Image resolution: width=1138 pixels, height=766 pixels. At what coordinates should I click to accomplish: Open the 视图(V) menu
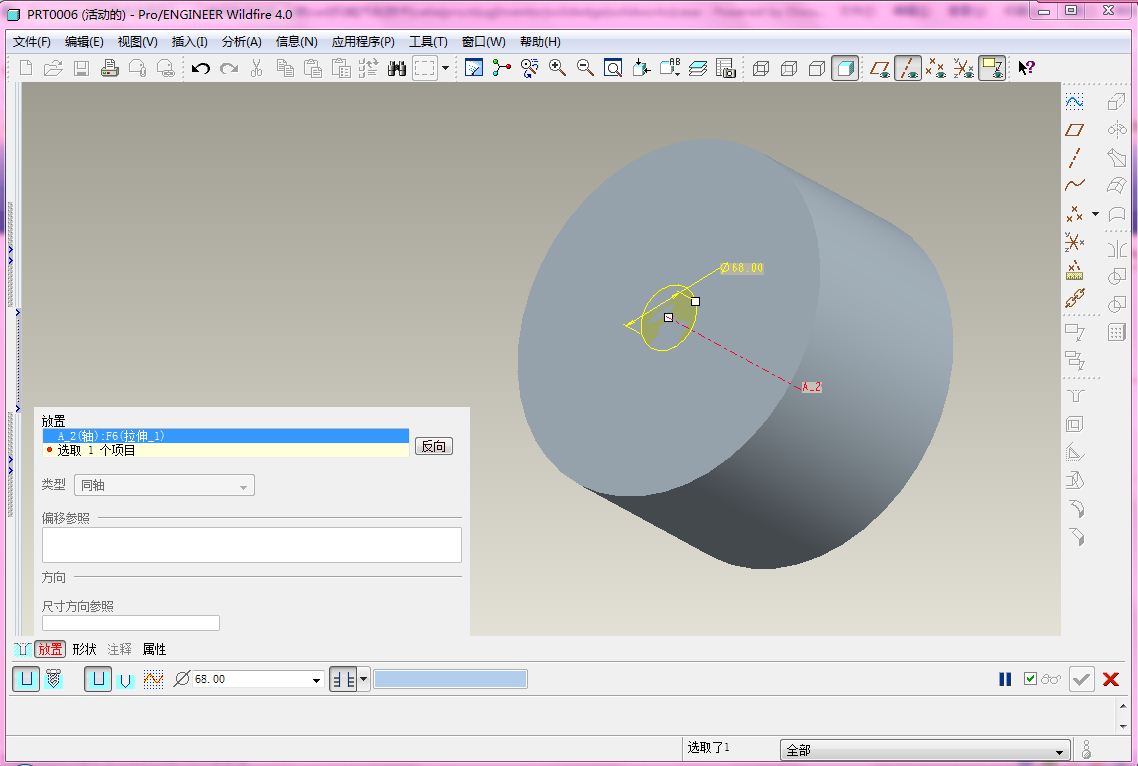[137, 42]
